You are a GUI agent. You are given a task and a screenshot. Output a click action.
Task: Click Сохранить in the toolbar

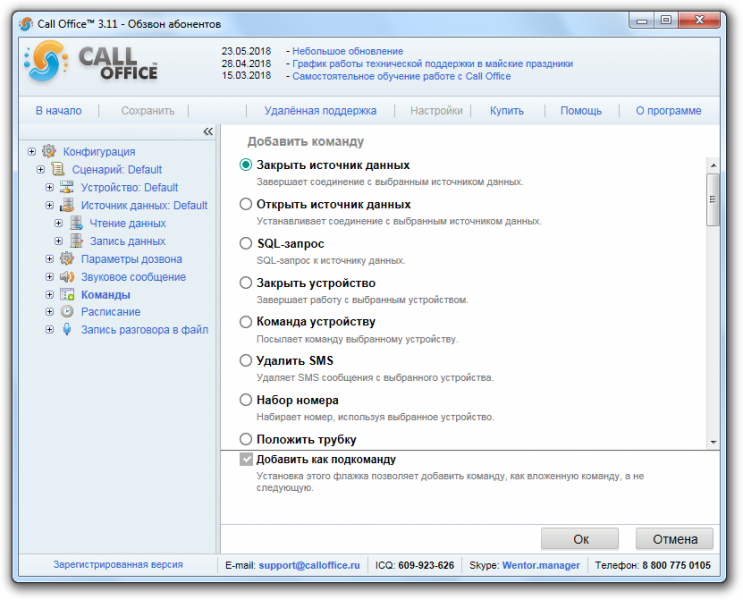(x=148, y=110)
